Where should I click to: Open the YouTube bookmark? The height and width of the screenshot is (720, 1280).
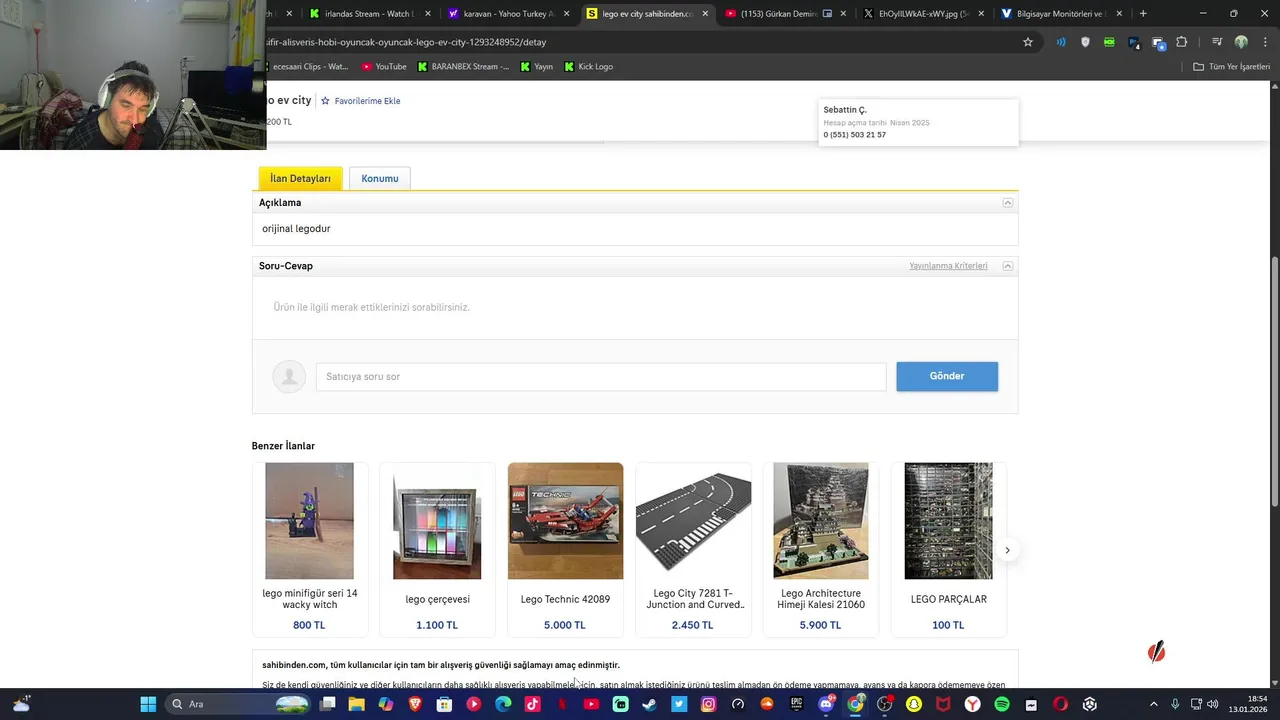384,67
